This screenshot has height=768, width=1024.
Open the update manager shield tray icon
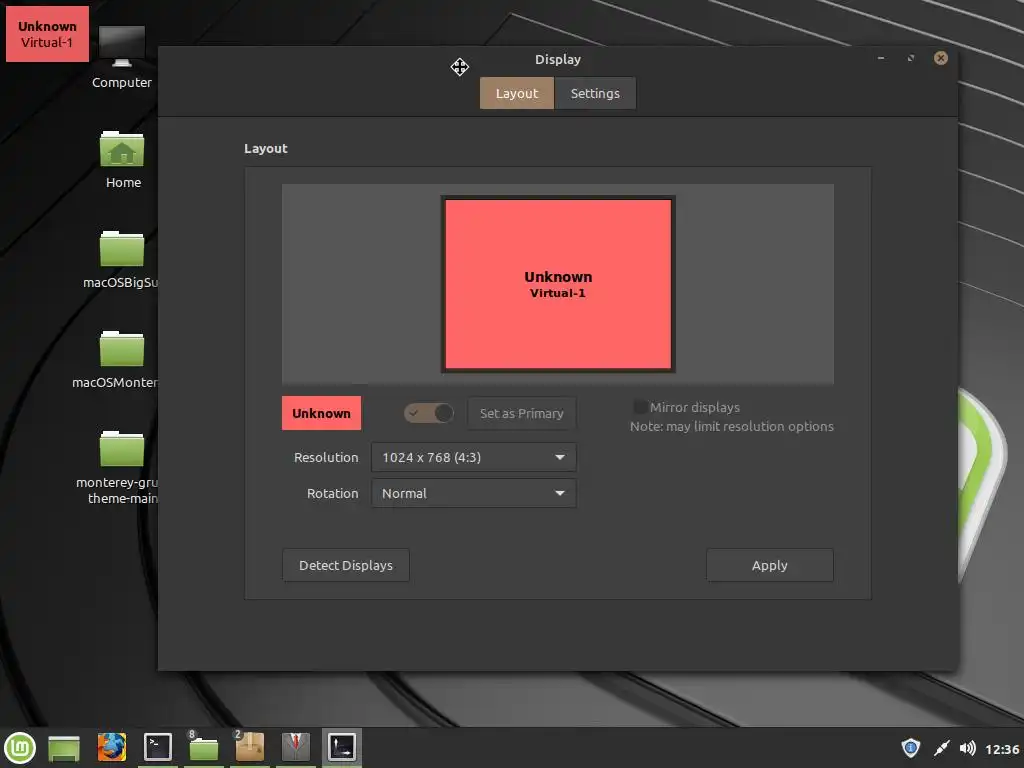910,748
